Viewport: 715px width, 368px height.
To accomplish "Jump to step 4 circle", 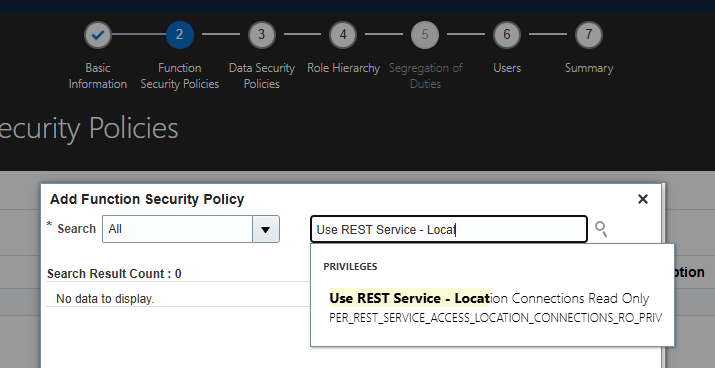I will pos(343,35).
